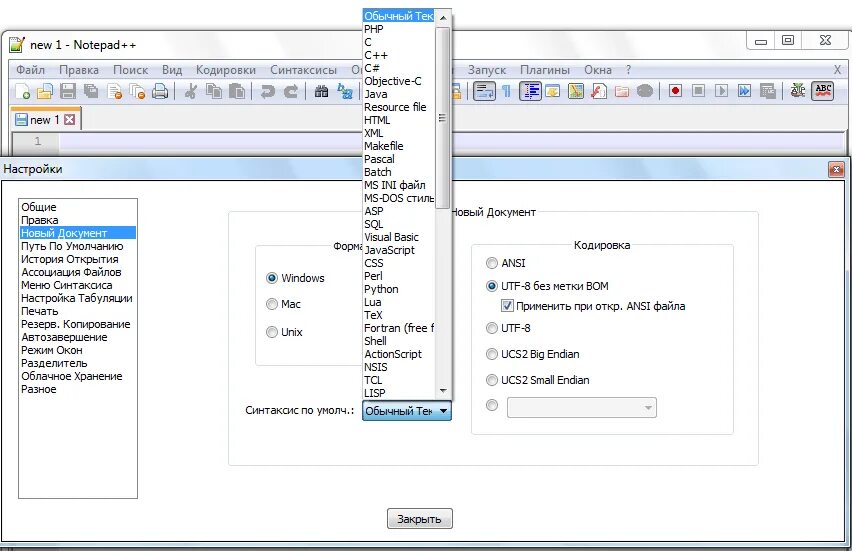Click the syntax list scroll down arrow
The height and width of the screenshot is (551, 852).
(x=443, y=391)
